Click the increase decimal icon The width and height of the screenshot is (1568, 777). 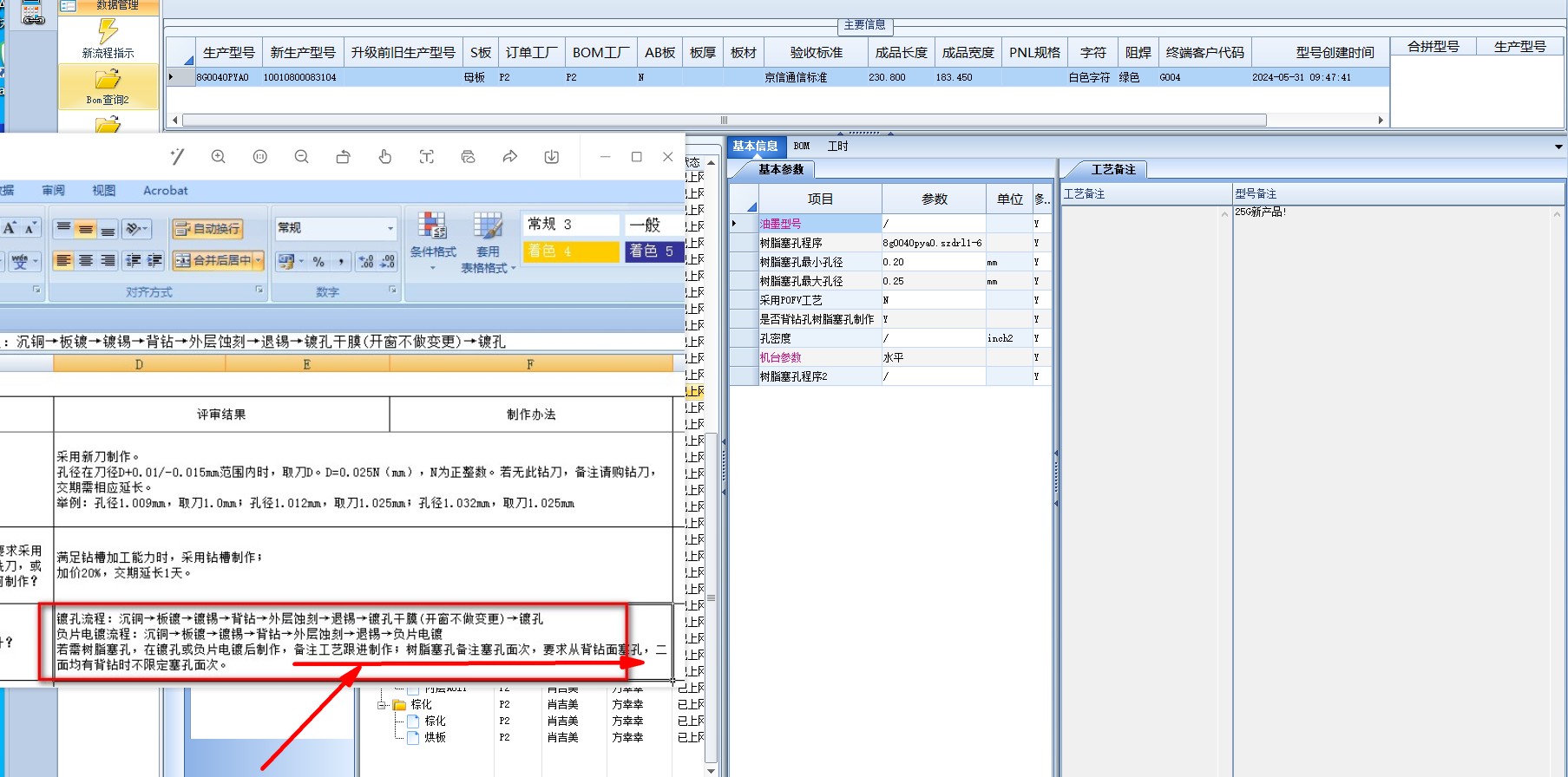click(366, 261)
